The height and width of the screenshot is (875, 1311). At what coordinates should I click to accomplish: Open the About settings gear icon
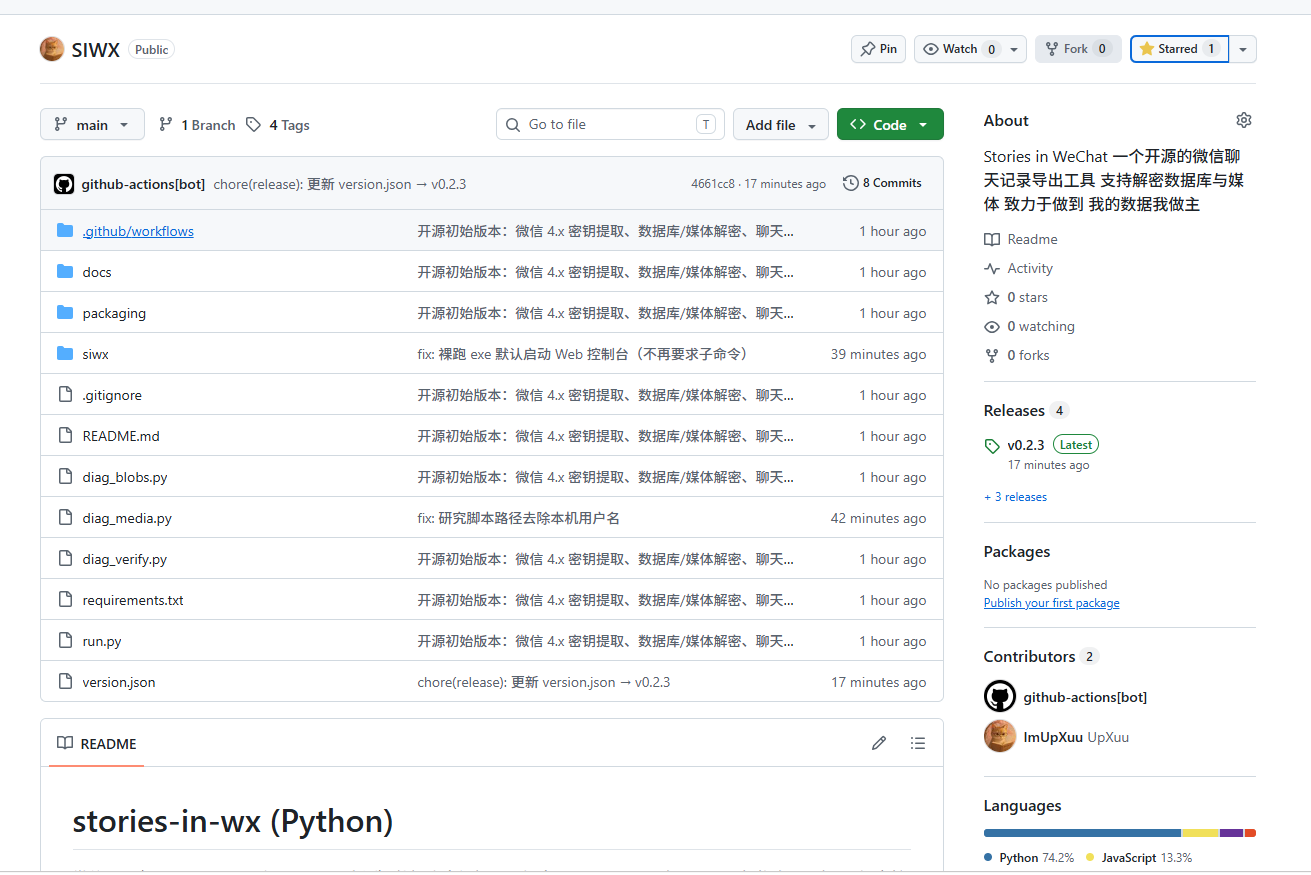[x=1243, y=120]
